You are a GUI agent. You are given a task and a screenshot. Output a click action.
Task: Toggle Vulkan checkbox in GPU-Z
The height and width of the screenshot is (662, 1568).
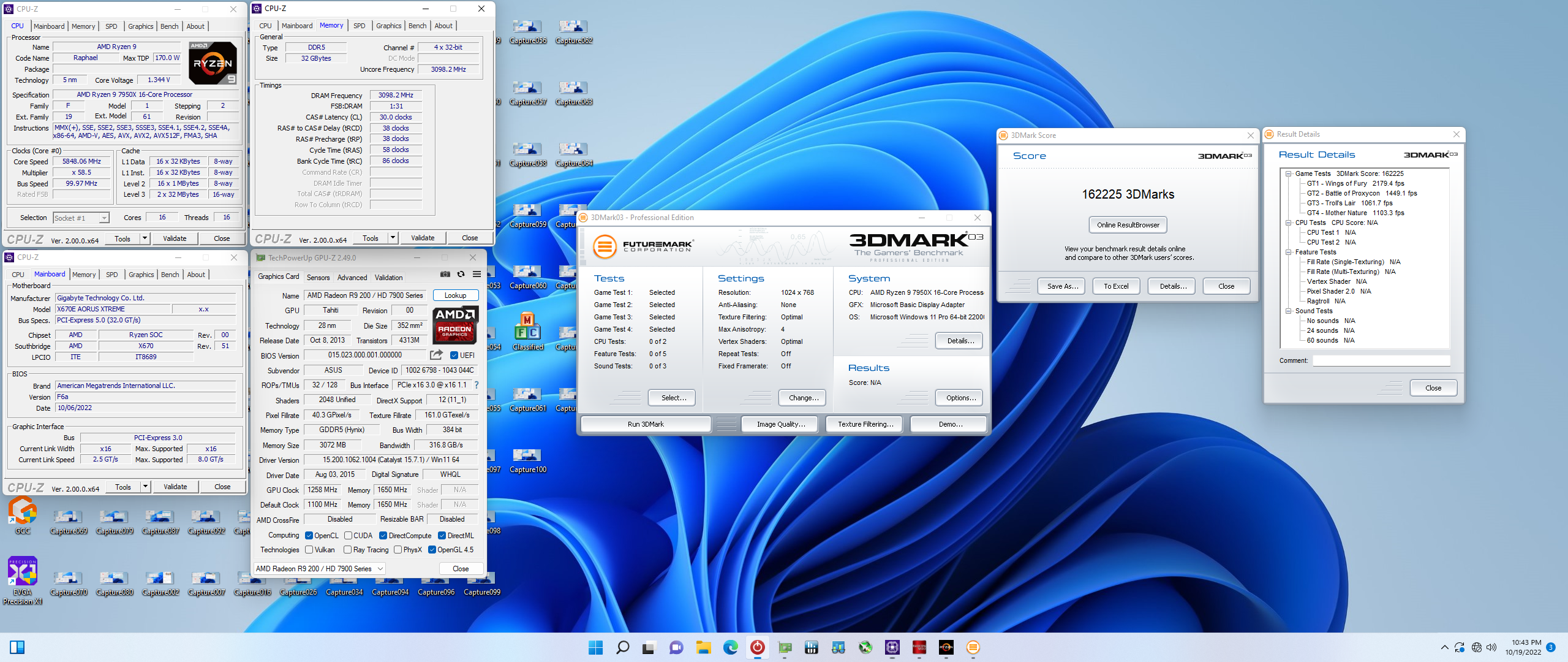pyautogui.click(x=309, y=550)
